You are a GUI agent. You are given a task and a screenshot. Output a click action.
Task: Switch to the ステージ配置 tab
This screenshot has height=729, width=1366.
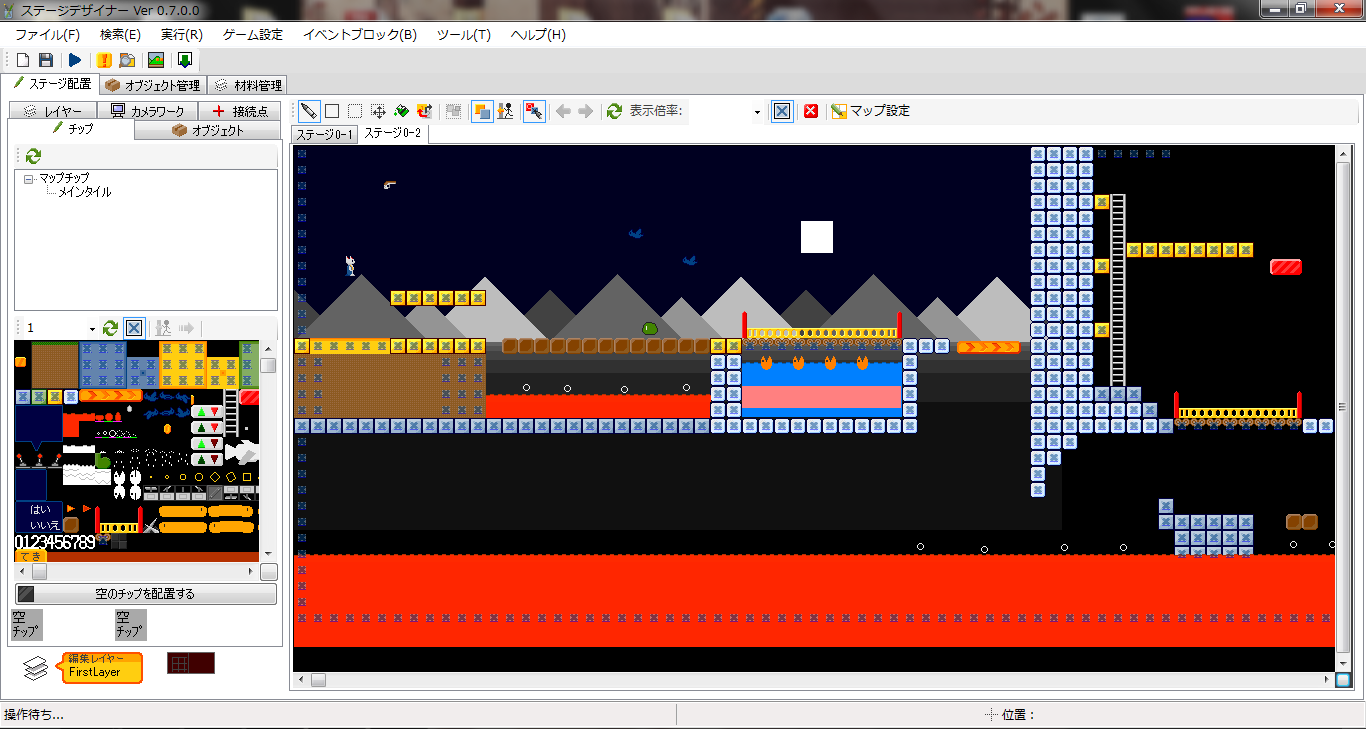(51, 84)
